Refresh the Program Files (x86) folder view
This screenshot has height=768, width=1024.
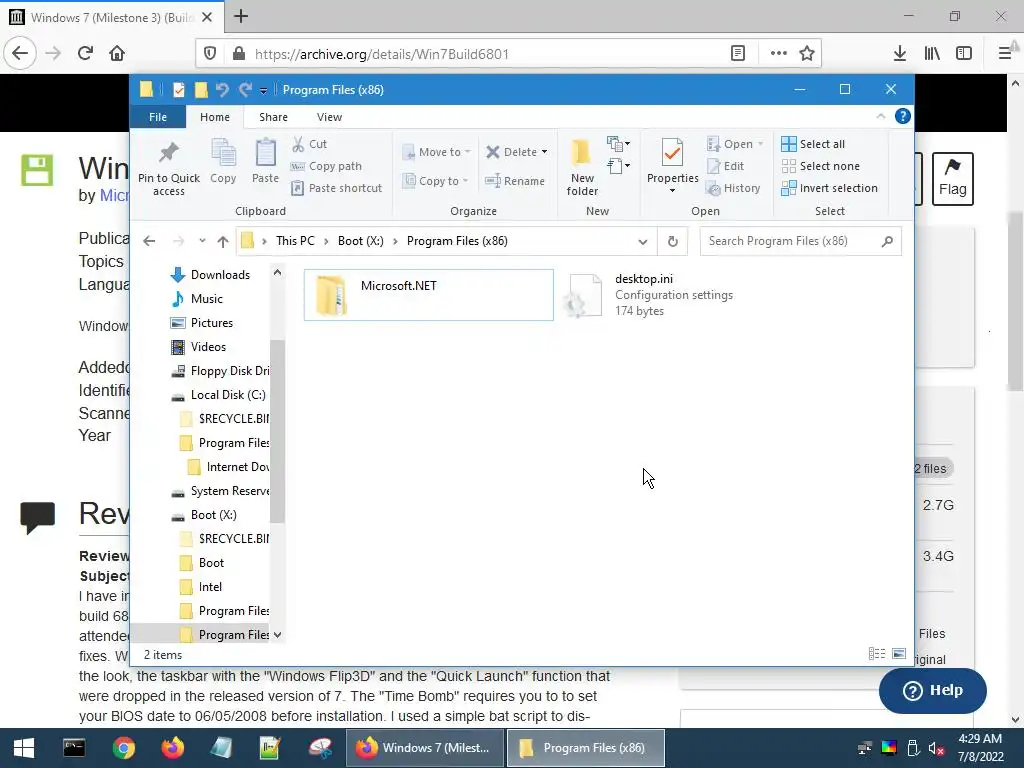[673, 241]
